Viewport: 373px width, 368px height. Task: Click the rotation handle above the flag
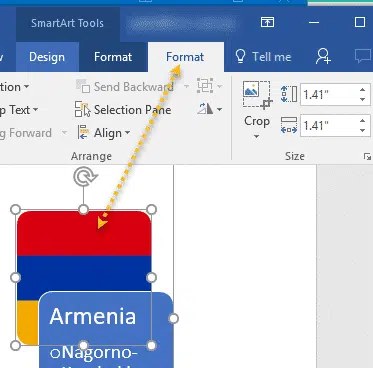tap(85, 176)
